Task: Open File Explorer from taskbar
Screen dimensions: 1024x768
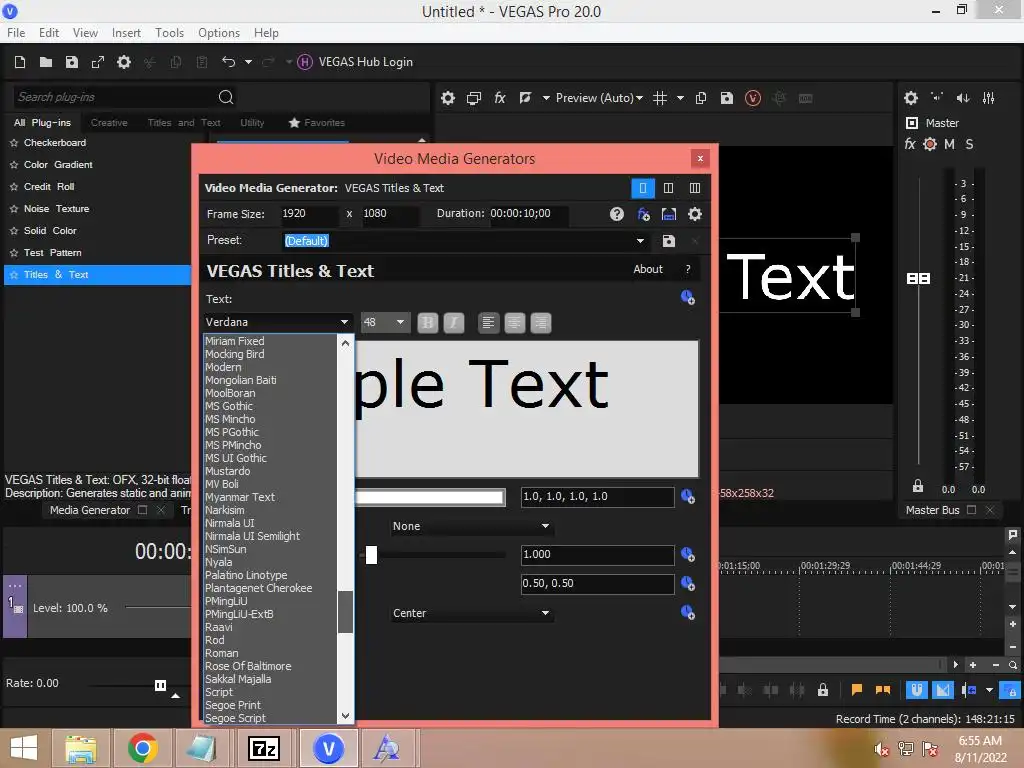Action: [81, 748]
